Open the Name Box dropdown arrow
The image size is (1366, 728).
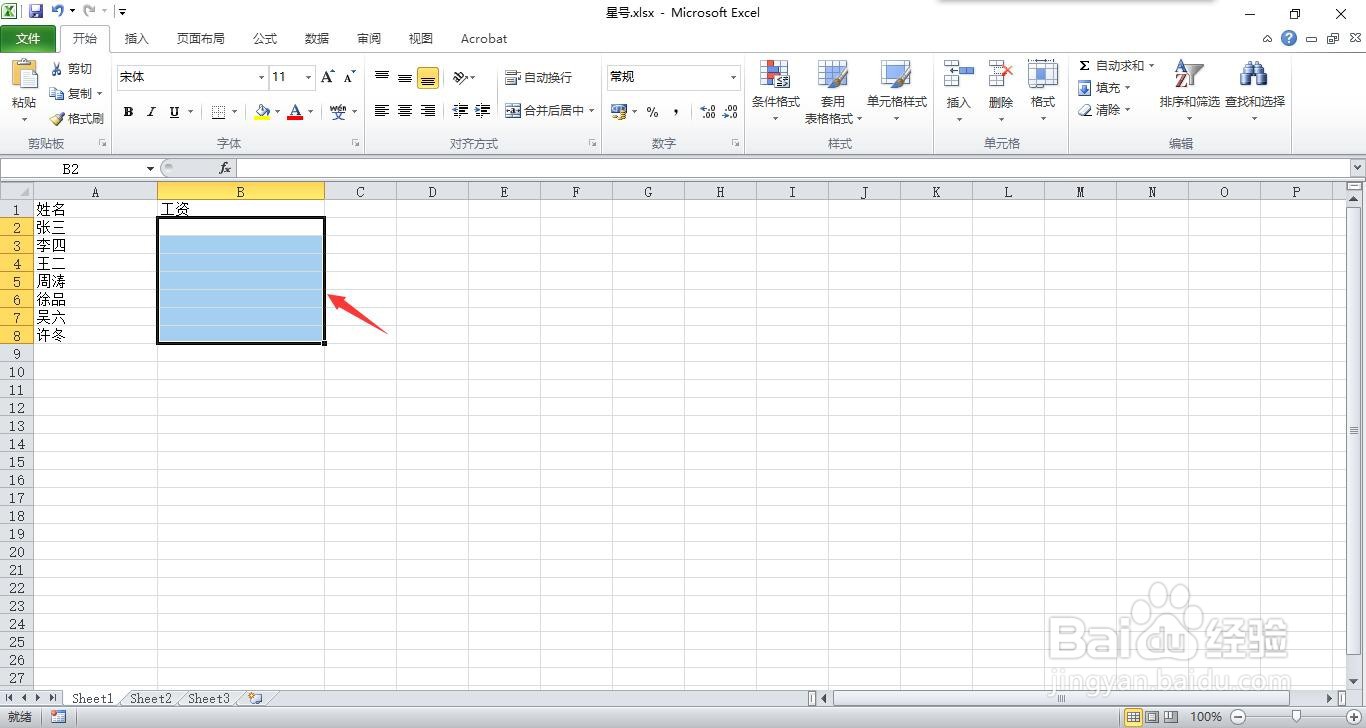[151, 168]
